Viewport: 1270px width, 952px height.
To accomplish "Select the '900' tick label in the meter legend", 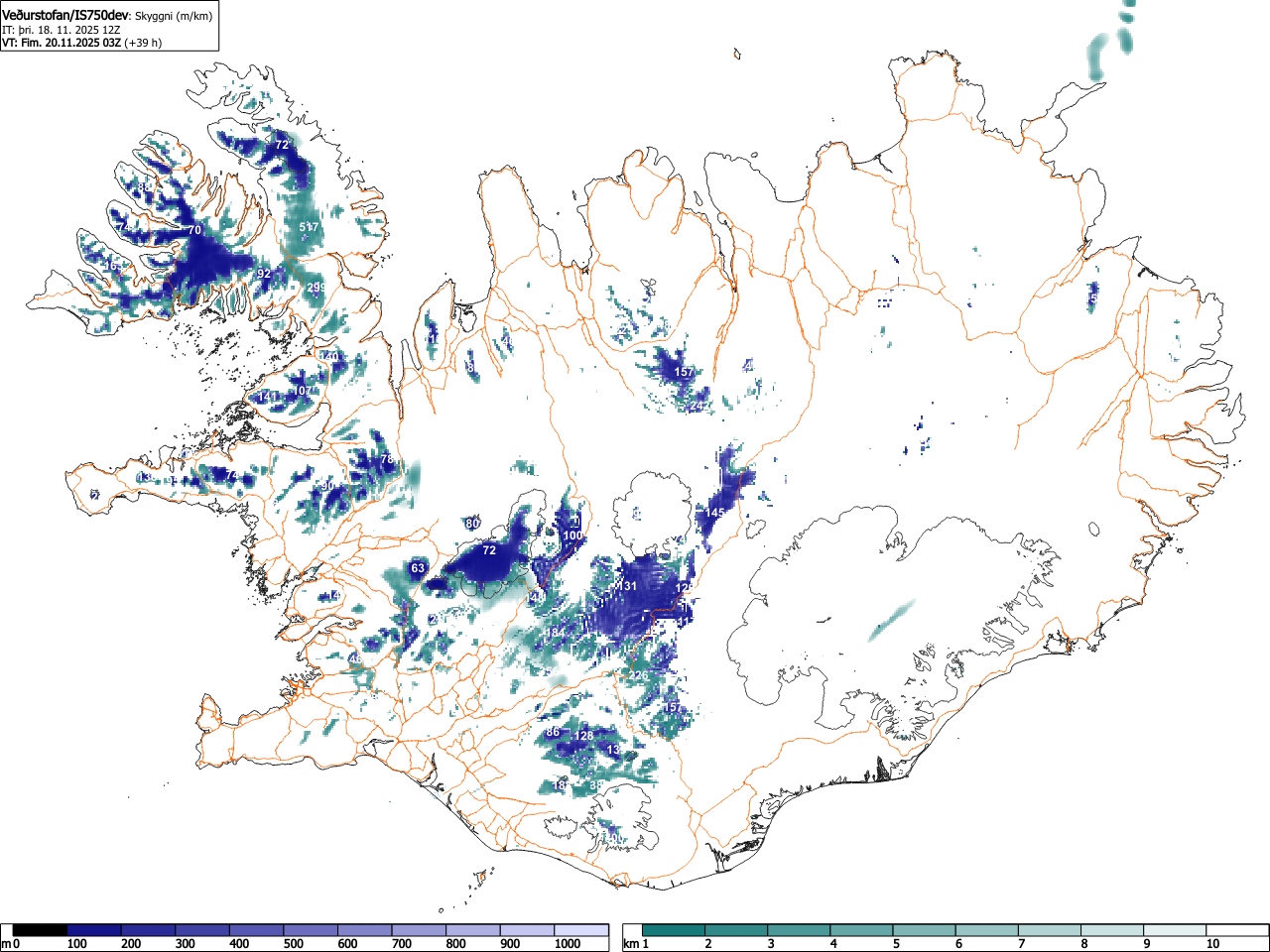I will tap(510, 944).
